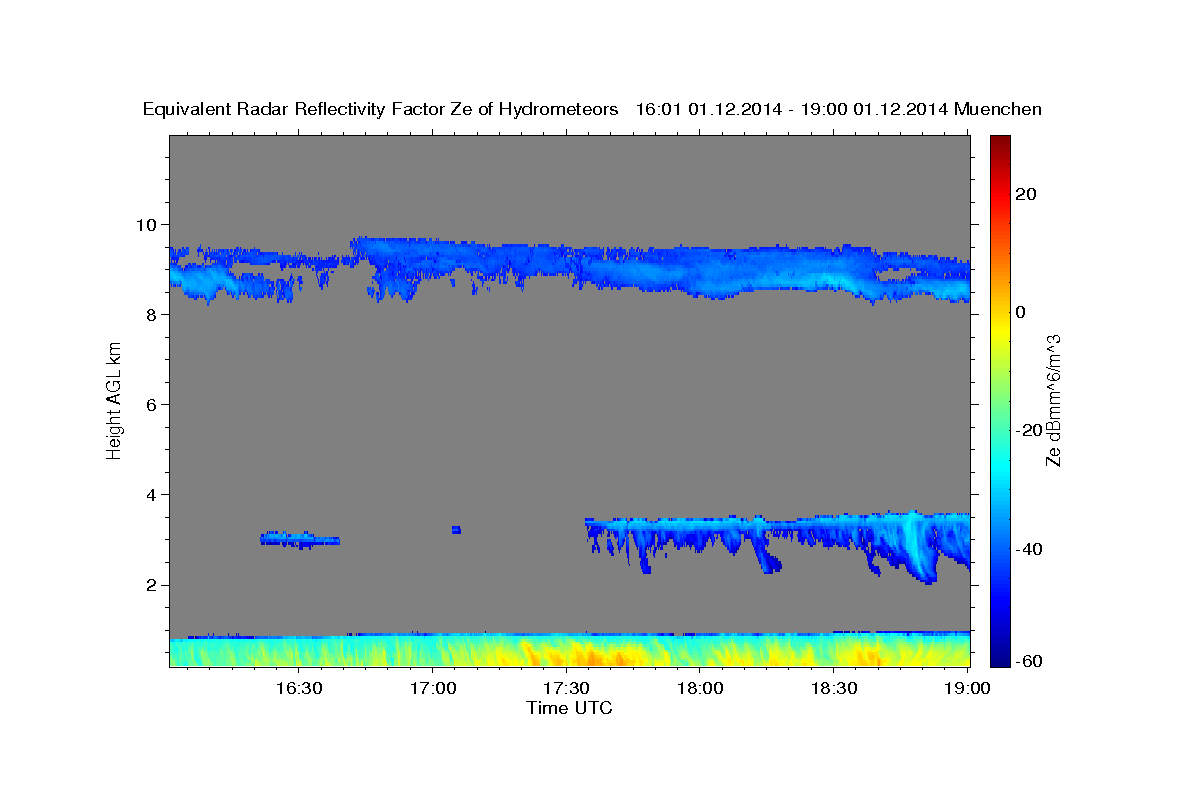Image resolution: width=1200 pixels, height=800 pixels.
Task: Click the colorbar label '-20'
Action: pos(1030,430)
